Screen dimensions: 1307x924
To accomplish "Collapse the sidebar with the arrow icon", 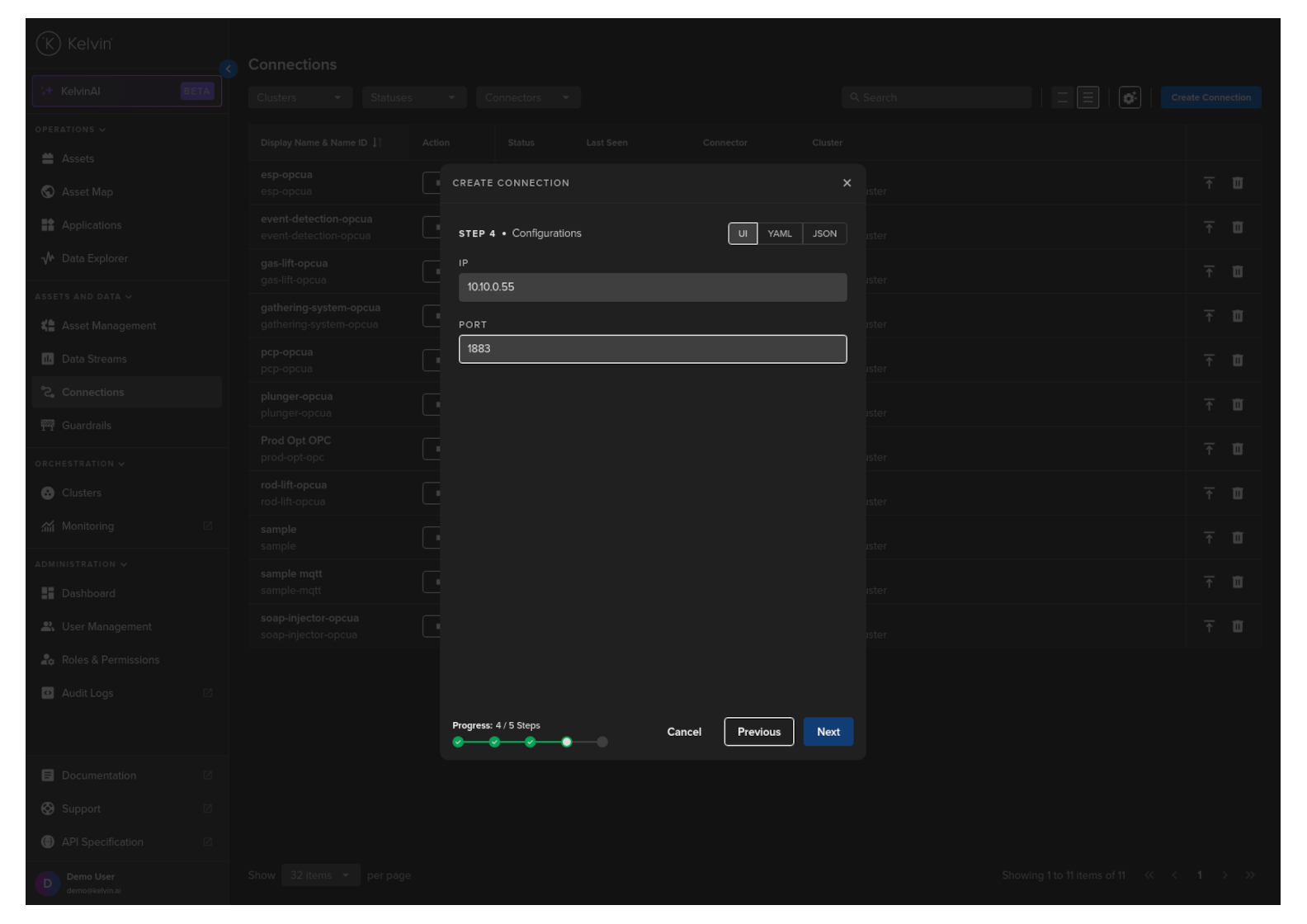I will point(229,68).
